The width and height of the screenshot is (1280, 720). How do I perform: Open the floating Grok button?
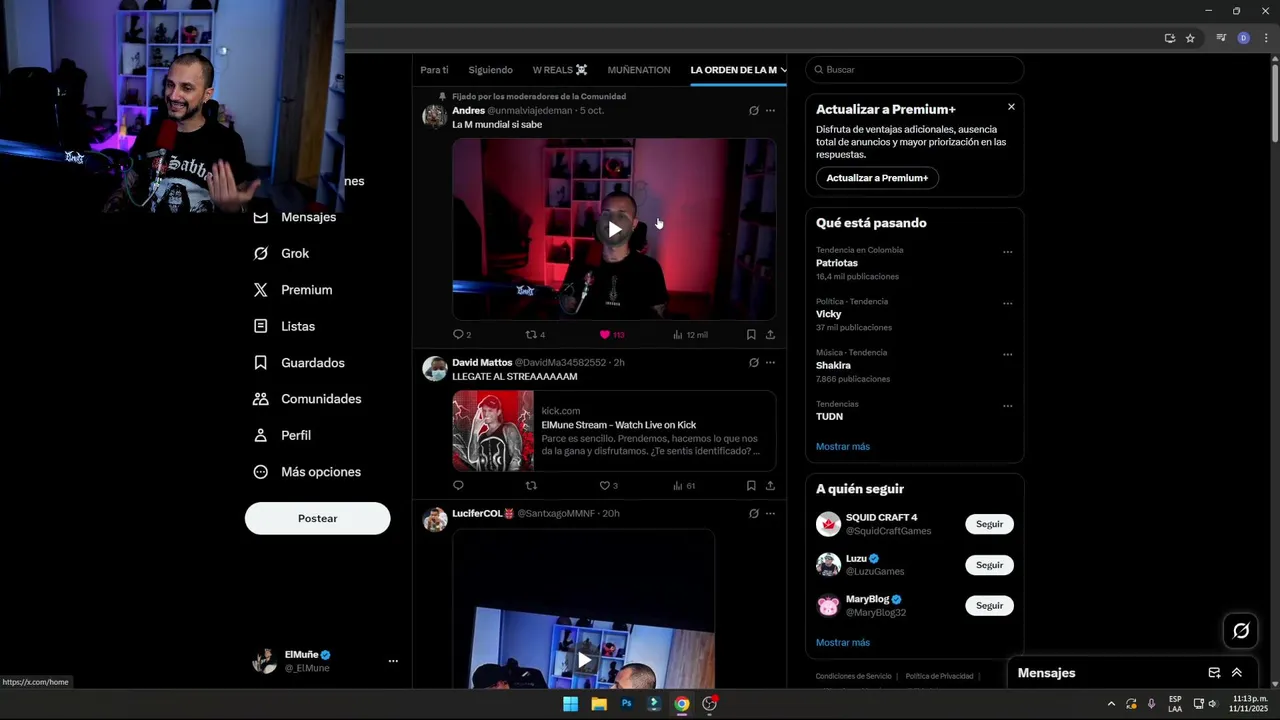point(1241,631)
